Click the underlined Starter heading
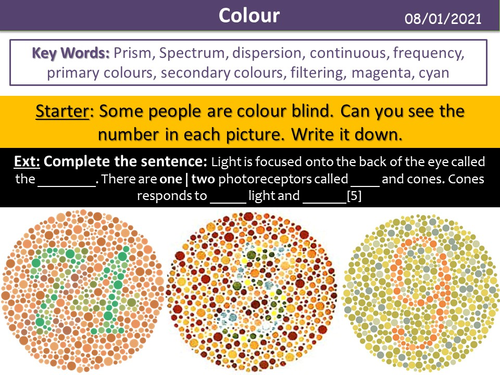500x375 pixels. pyautogui.click(x=62, y=111)
